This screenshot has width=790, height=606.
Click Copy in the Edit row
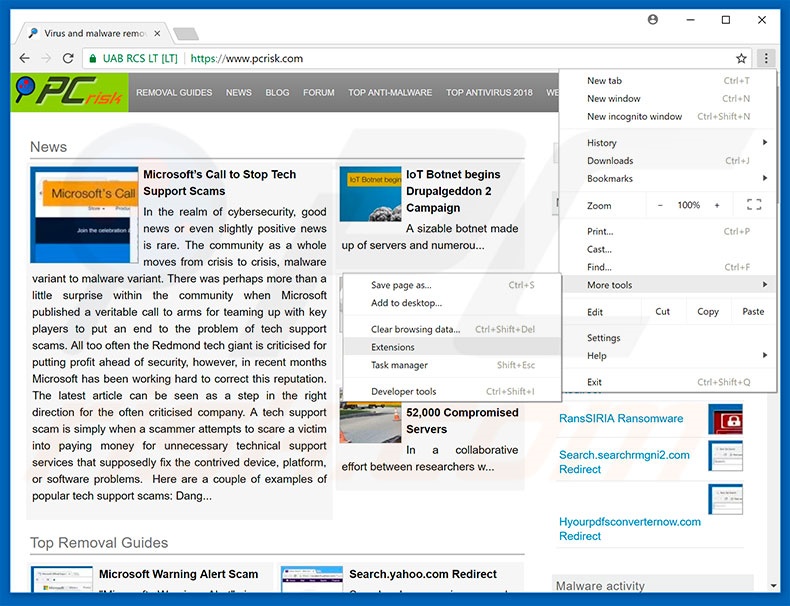pos(707,311)
